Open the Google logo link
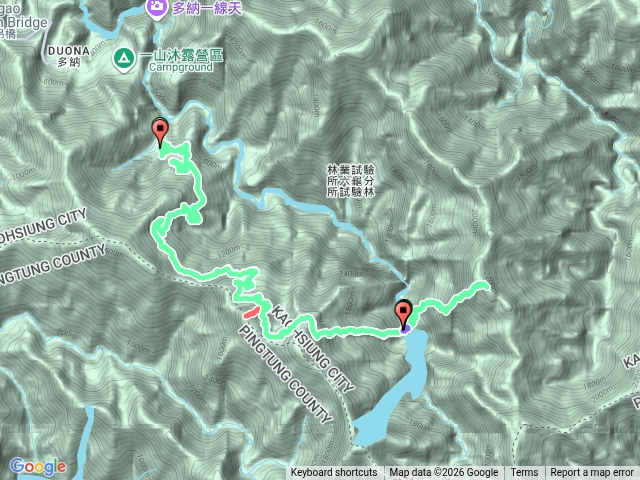 [38, 467]
